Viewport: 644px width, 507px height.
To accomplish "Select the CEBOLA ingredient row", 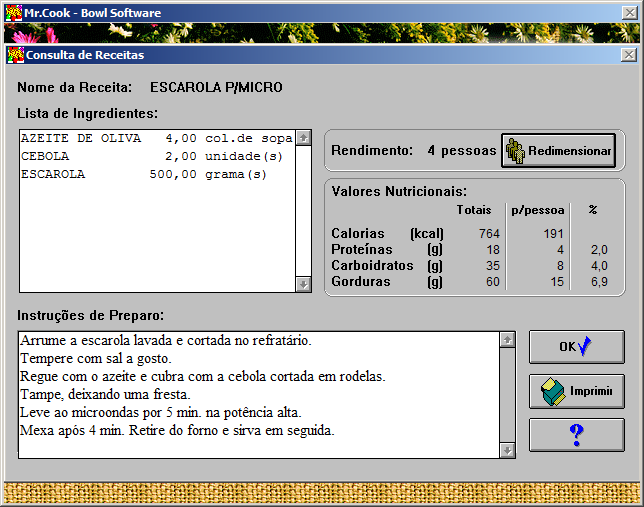I will (156, 156).
